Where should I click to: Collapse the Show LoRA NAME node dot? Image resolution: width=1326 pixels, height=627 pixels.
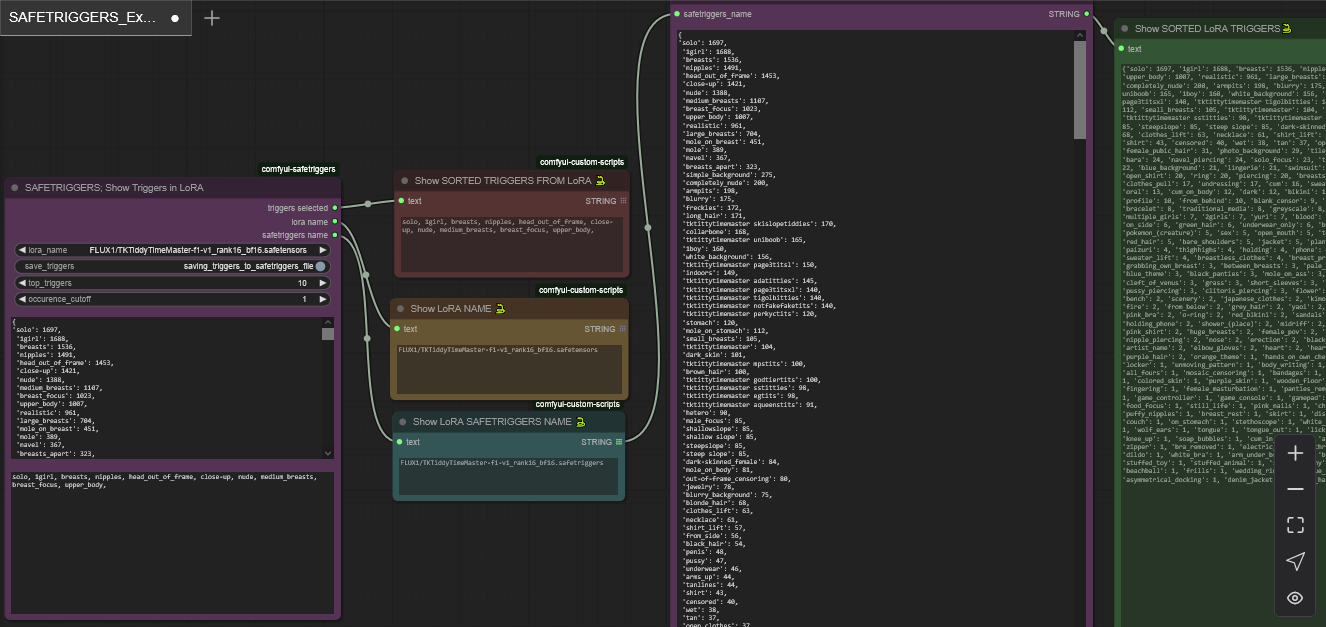click(401, 309)
